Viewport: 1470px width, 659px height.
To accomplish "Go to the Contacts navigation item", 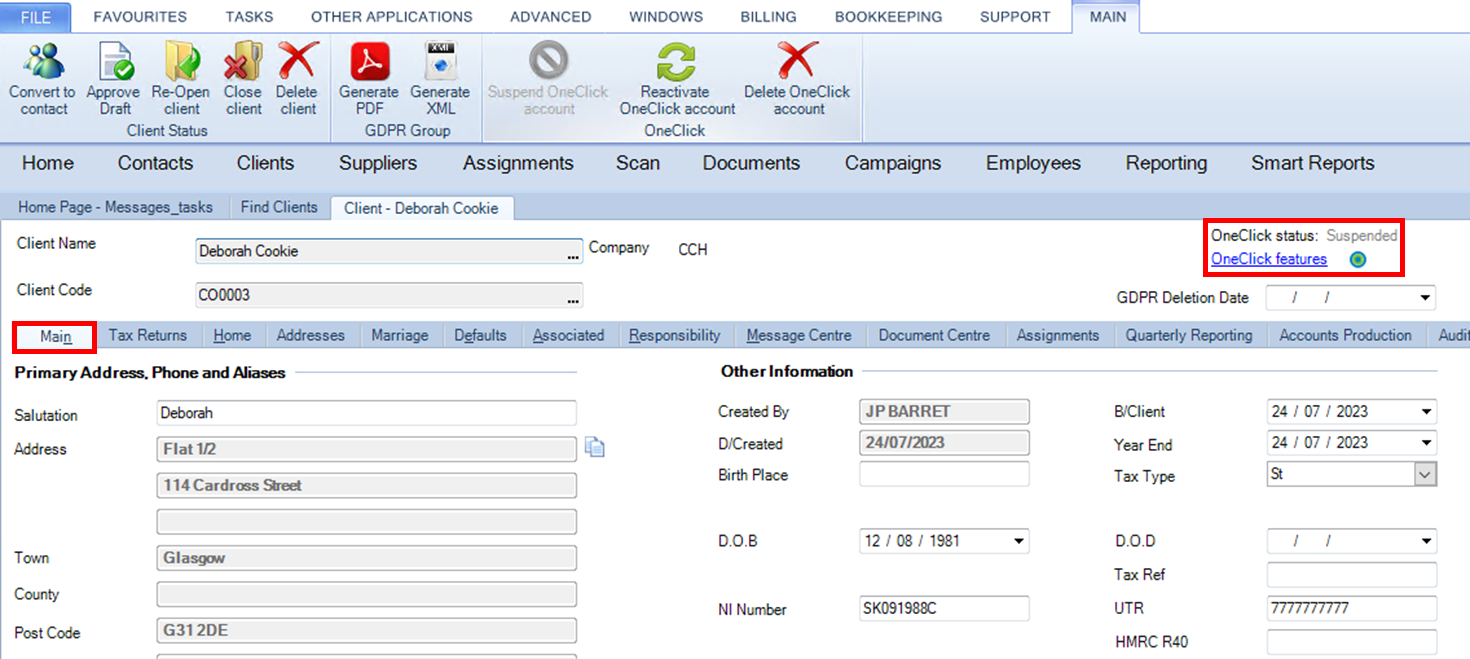I will (x=155, y=163).
